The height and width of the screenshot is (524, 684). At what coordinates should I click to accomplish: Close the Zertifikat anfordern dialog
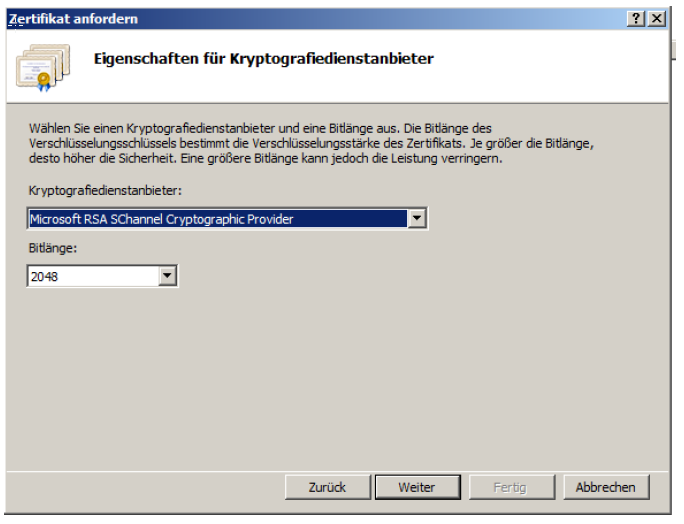point(656,19)
